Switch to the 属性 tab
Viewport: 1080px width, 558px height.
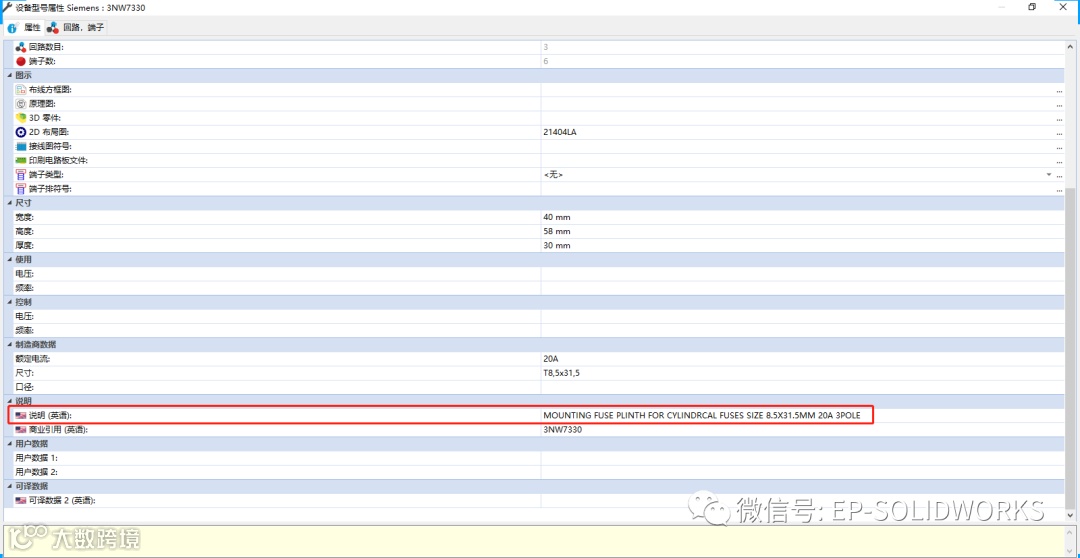click(x=24, y=28)
